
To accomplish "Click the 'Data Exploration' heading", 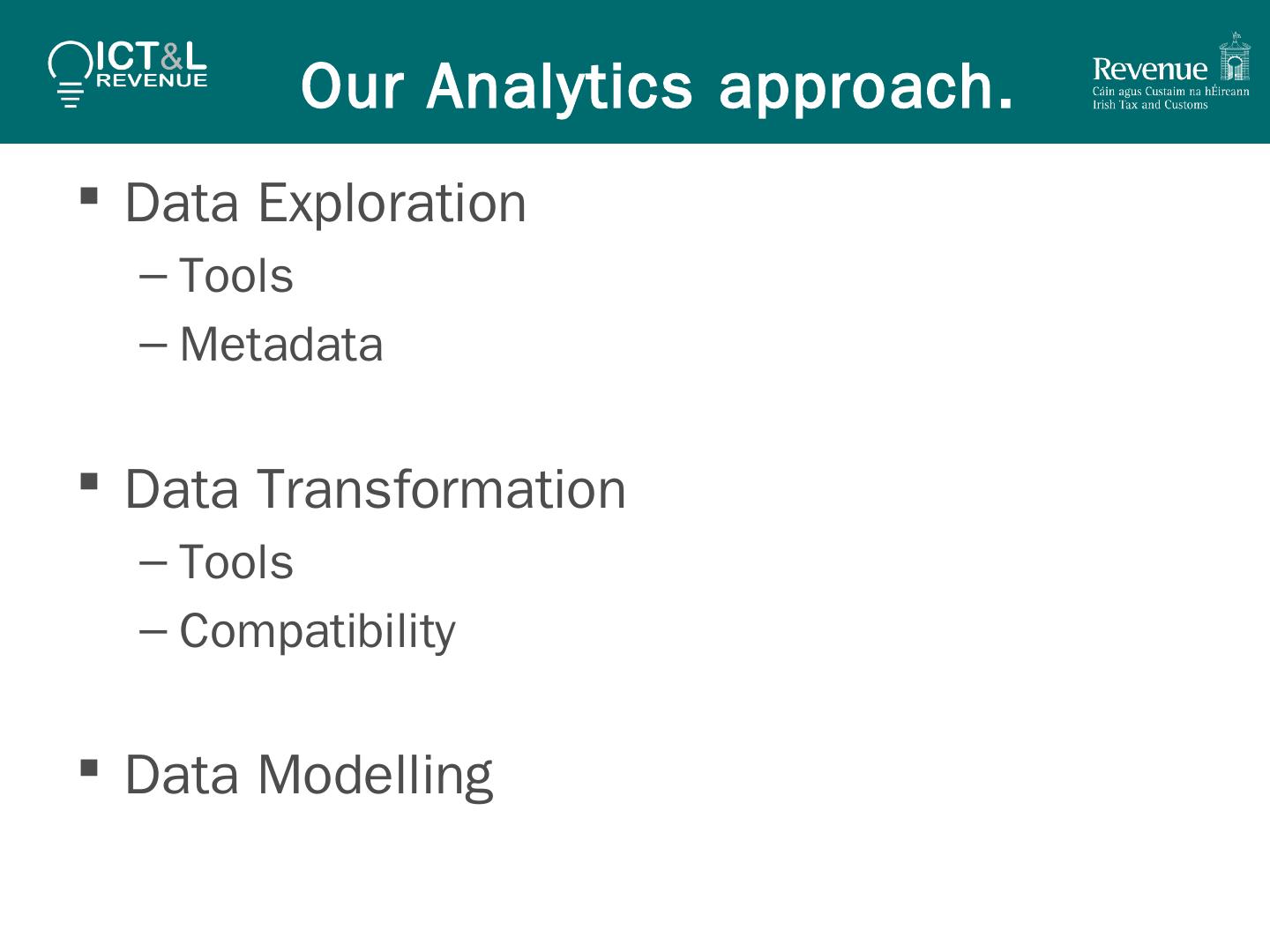I will point(325,203).
